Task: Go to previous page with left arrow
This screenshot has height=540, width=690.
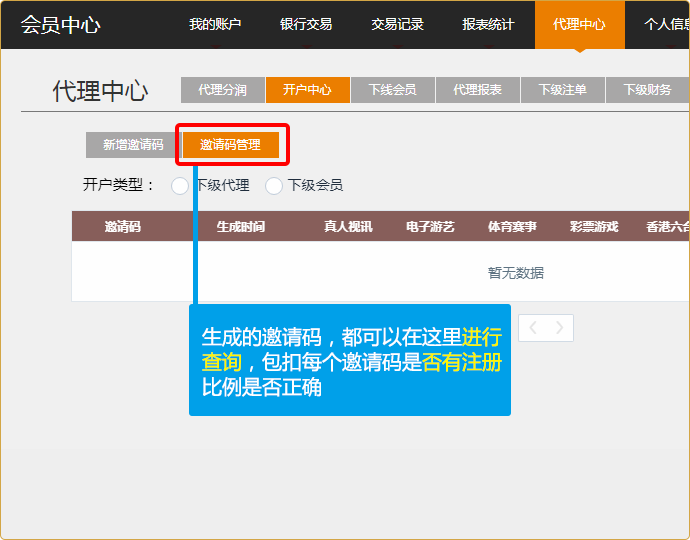Action: pos(533,328)
